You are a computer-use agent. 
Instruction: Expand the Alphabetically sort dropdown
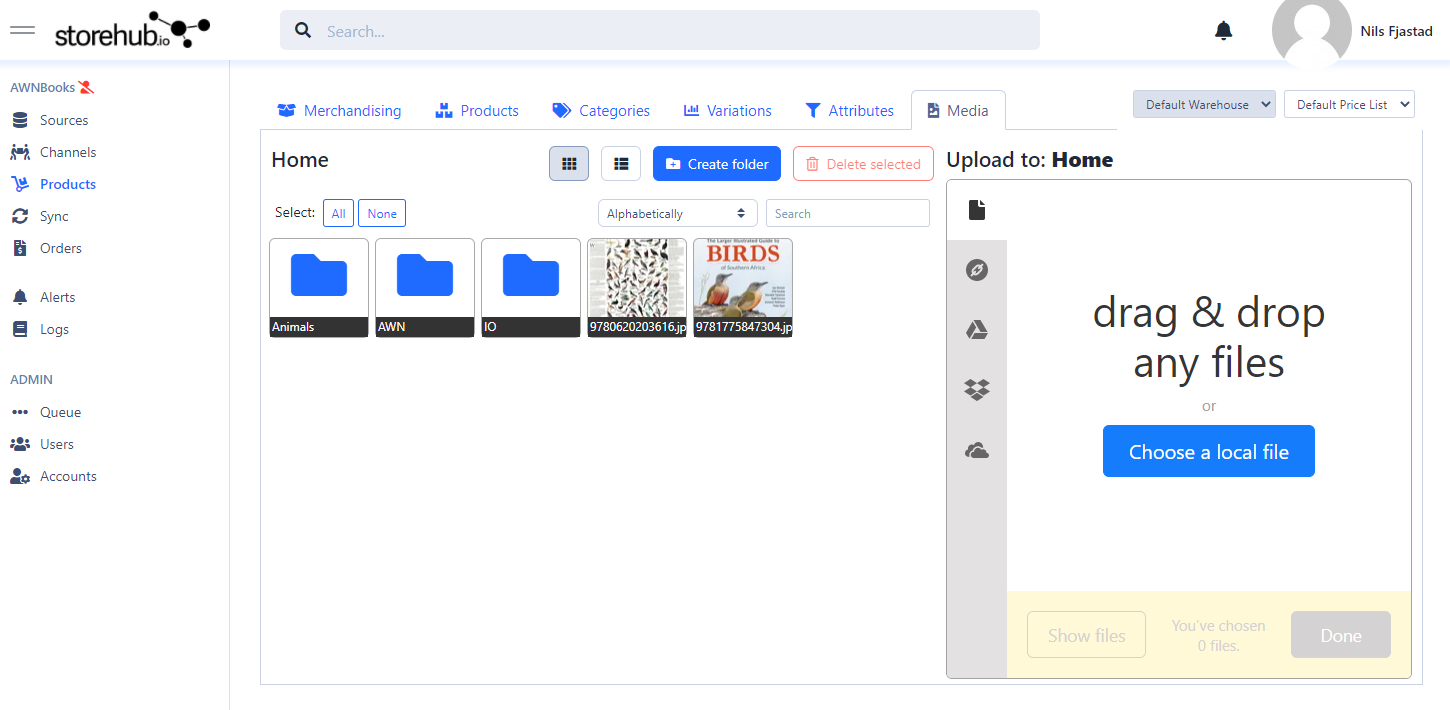[x=676, y=213]
